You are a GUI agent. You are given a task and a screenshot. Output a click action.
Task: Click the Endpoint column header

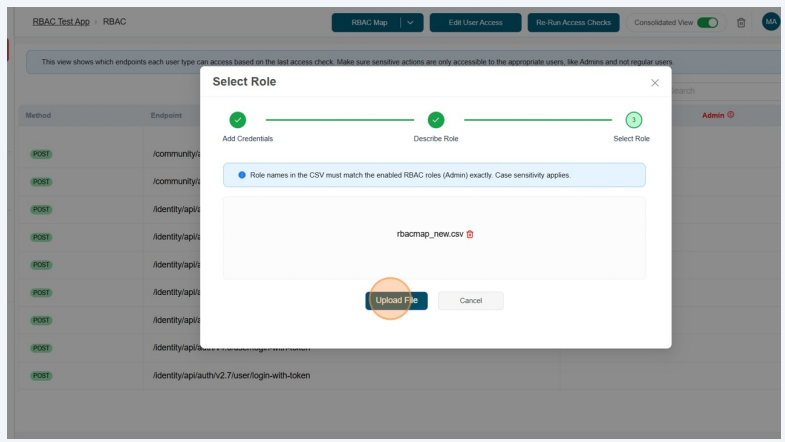click(166, 115)
